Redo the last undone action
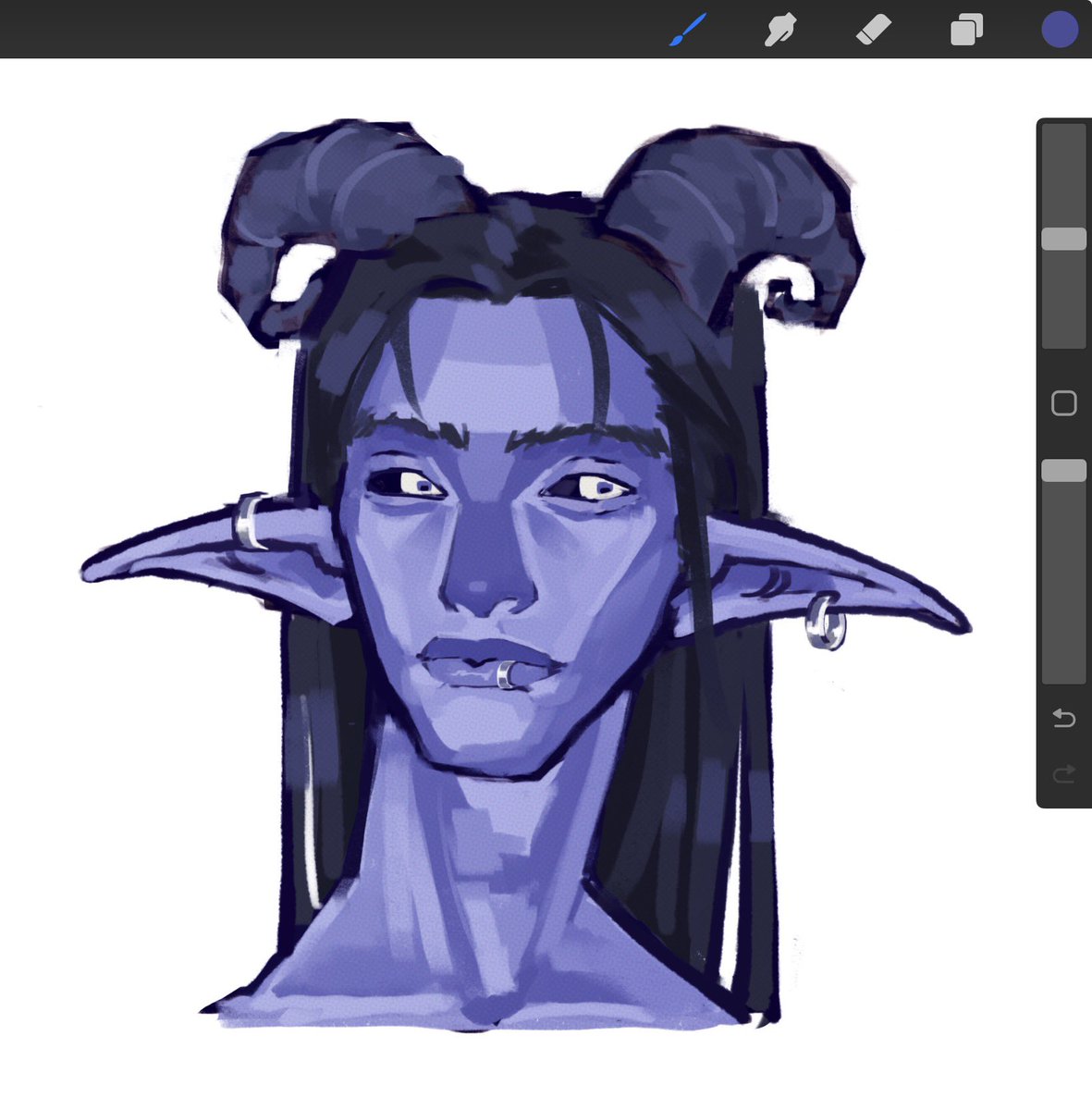This screenshot has width=1092, height=1110. click(1064, 773)
